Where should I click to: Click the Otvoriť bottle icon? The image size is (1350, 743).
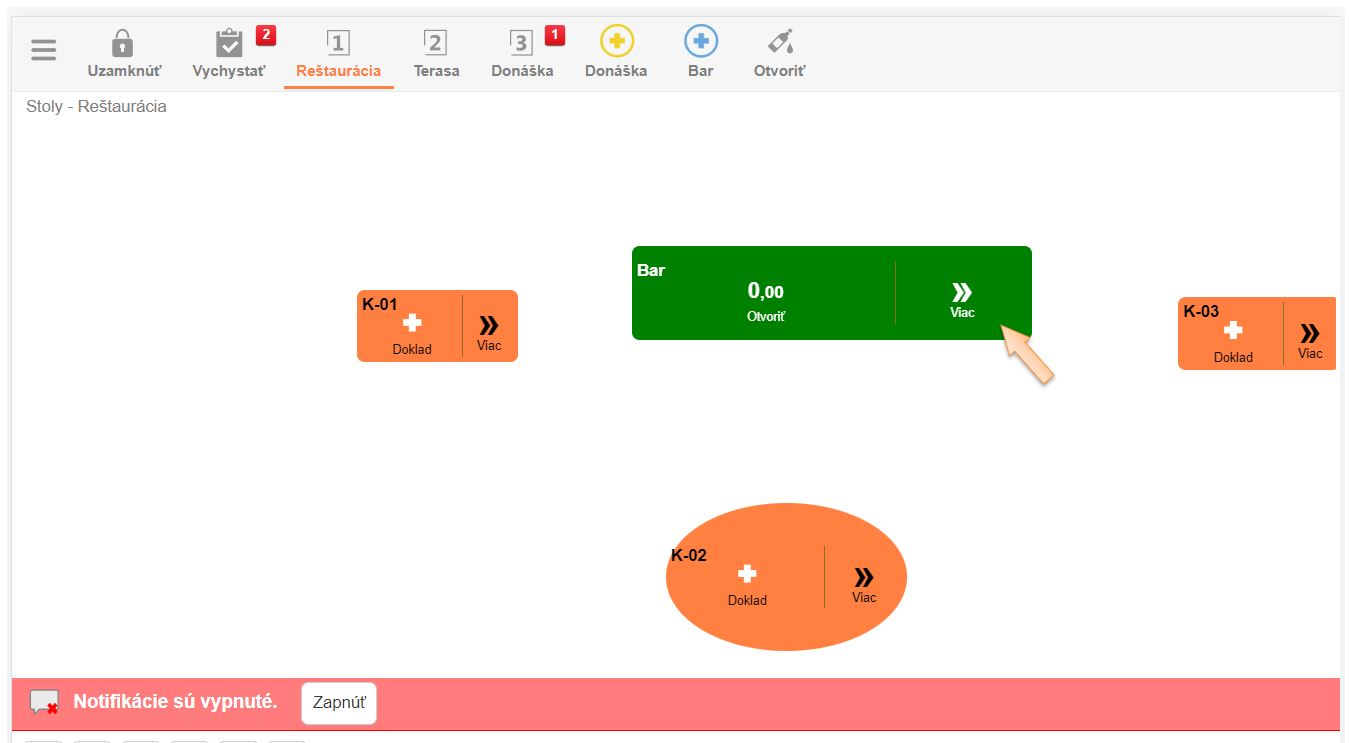(779, 42)
